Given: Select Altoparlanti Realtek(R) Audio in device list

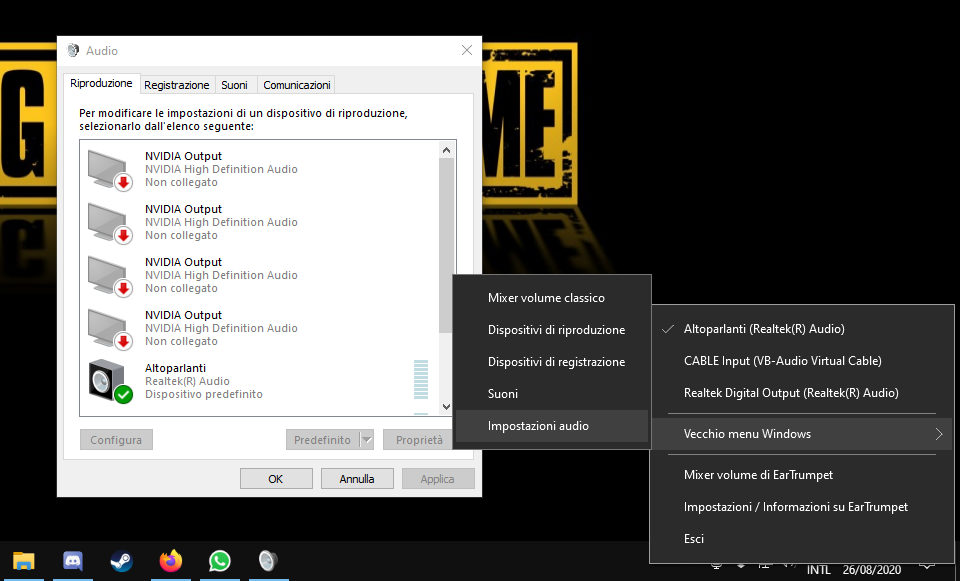Looking at the screenshot, I should click(259, 381).
